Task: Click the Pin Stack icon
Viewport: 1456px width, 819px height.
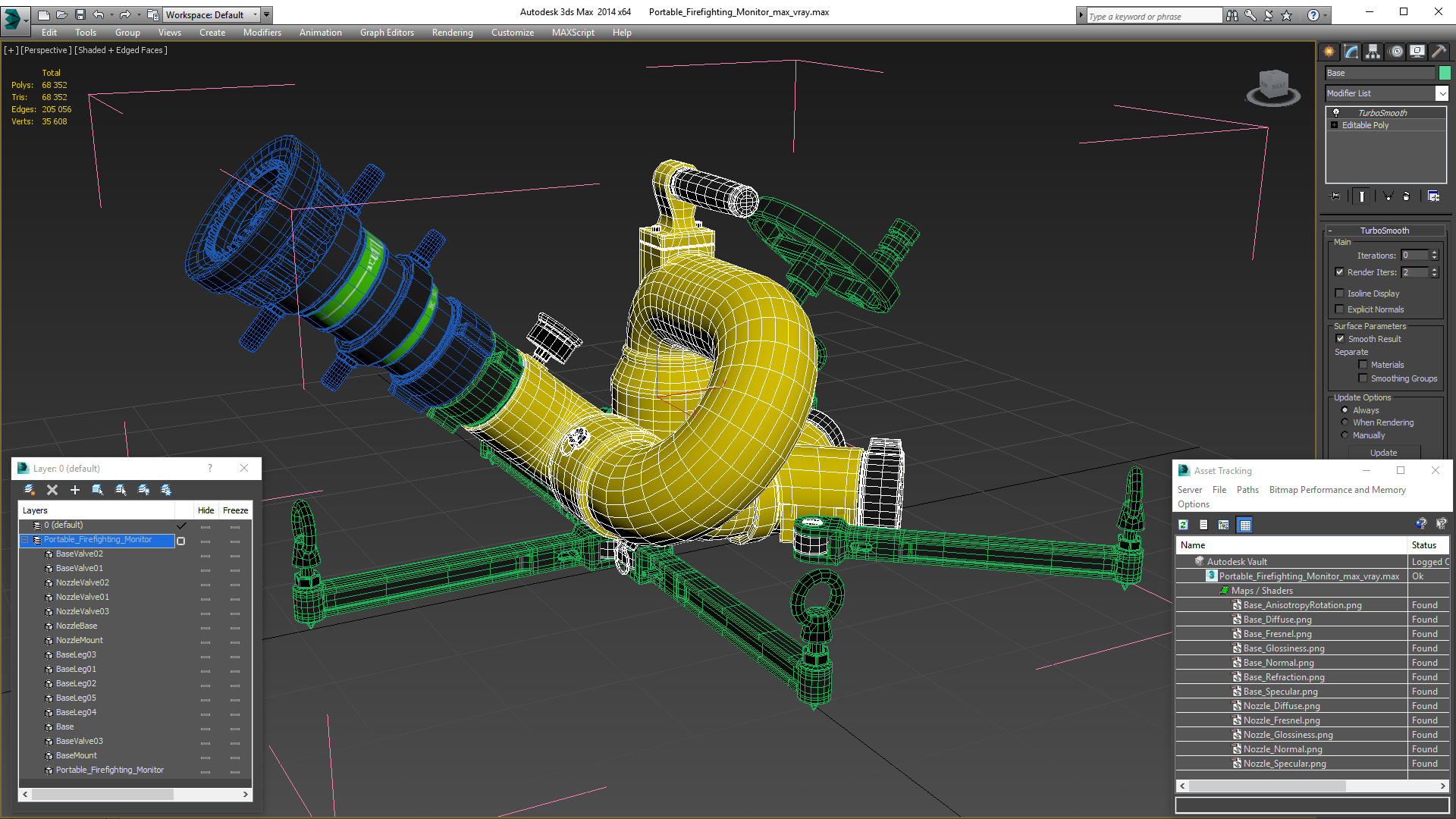Action: pos(1335,196)
